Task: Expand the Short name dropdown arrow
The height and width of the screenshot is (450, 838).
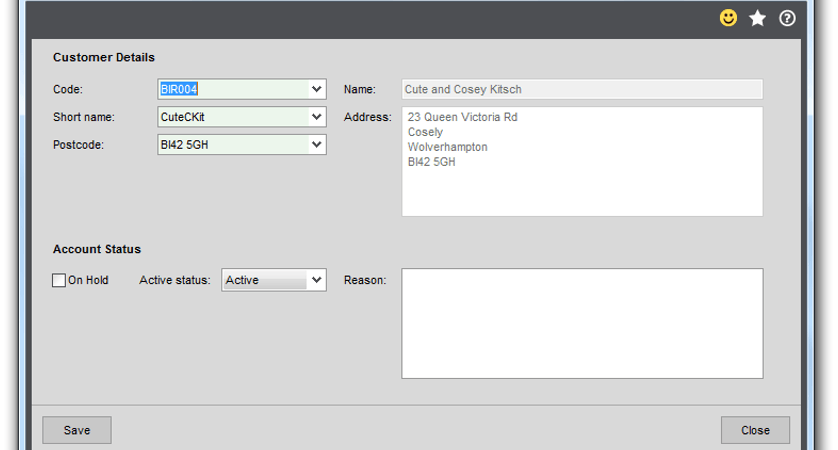Action: pos(316,117)
